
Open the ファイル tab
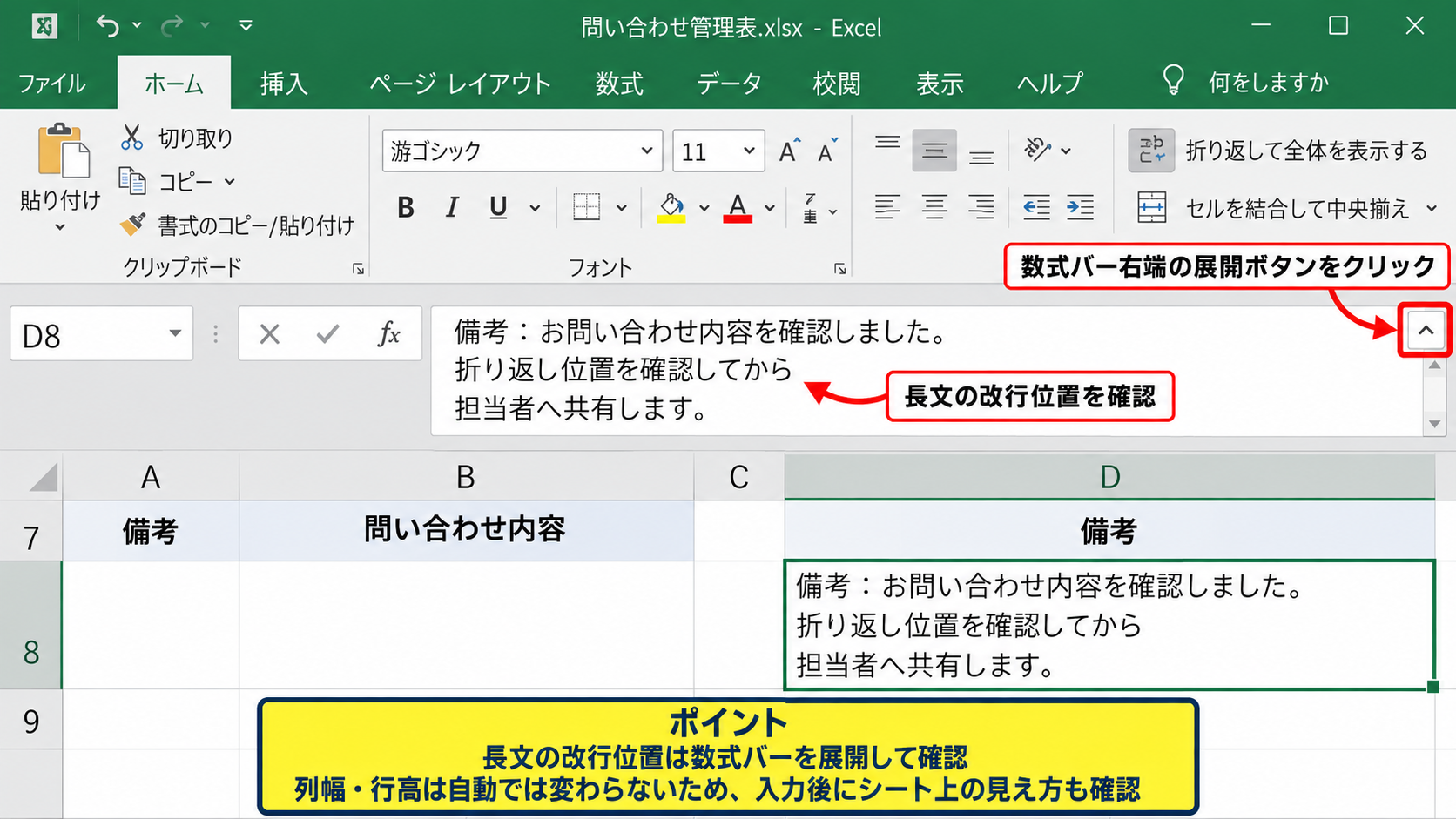coord(51,84)
